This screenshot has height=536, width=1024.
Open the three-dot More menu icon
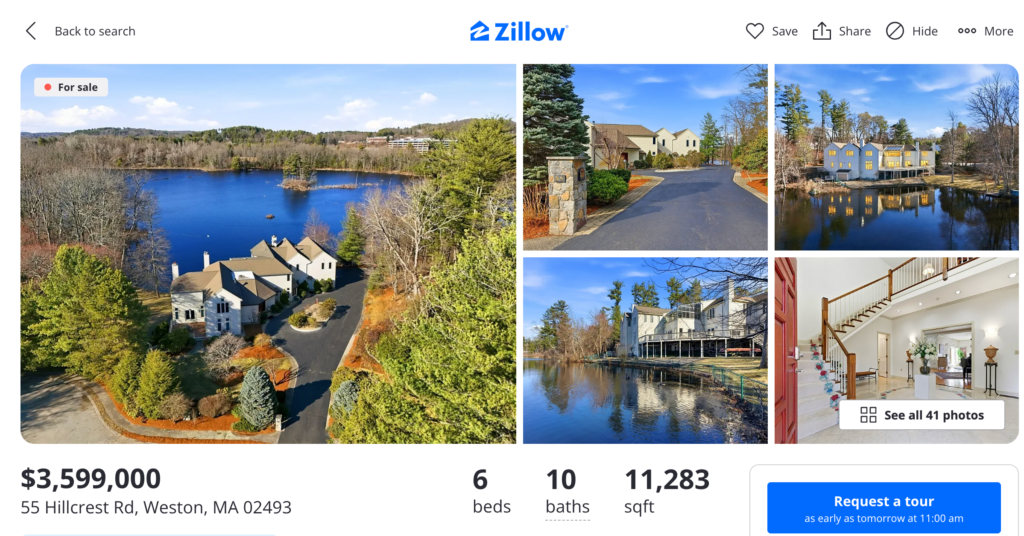967,31
